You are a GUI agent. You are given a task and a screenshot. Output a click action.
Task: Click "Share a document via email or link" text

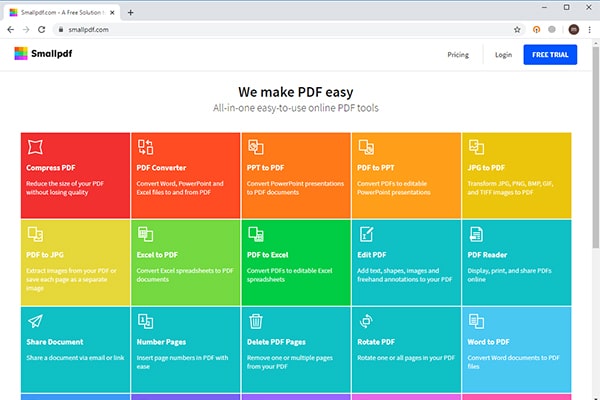(75, 358)
